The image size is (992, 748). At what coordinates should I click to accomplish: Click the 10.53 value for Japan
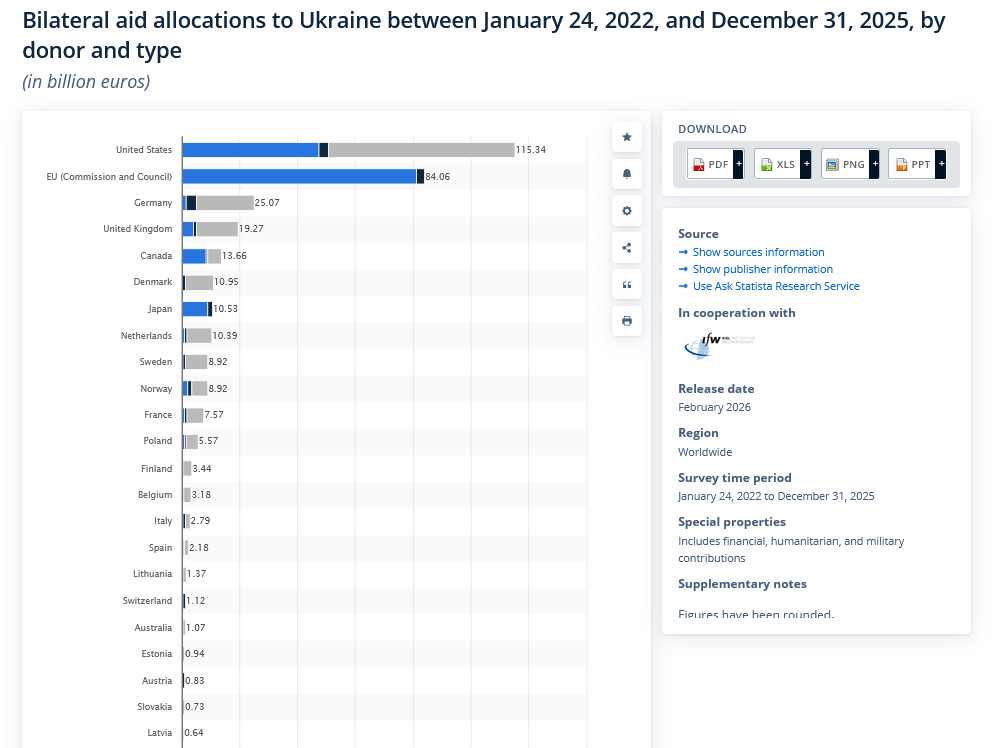tap(225, 309)
